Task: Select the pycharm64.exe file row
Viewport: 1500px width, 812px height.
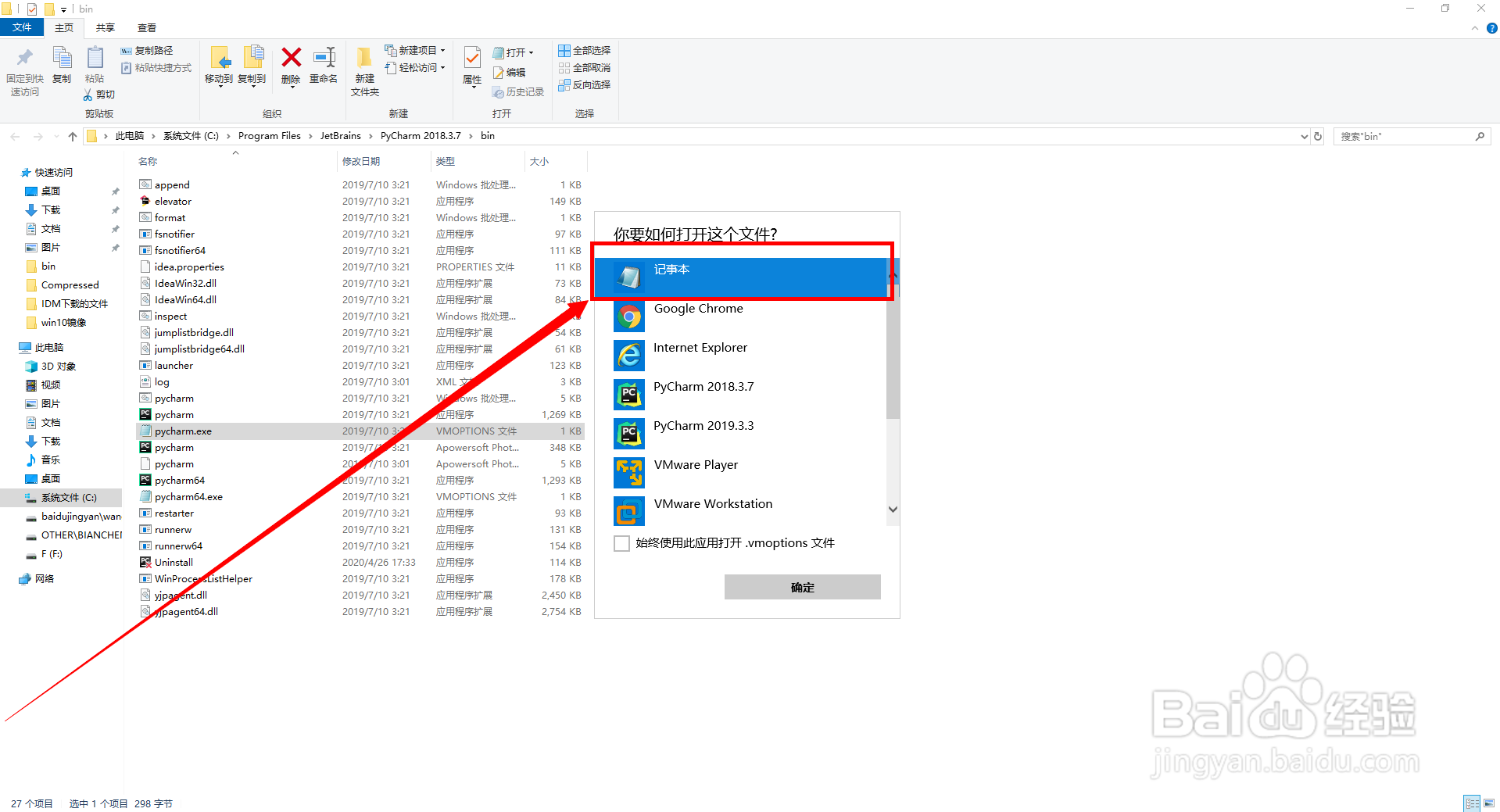Action: pos(360,497)
